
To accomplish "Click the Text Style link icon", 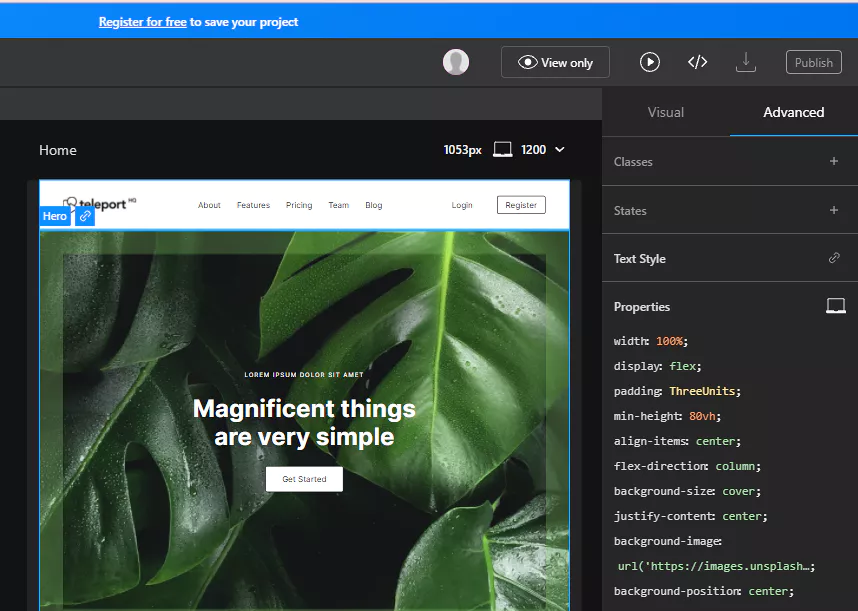I will [834, 259].
